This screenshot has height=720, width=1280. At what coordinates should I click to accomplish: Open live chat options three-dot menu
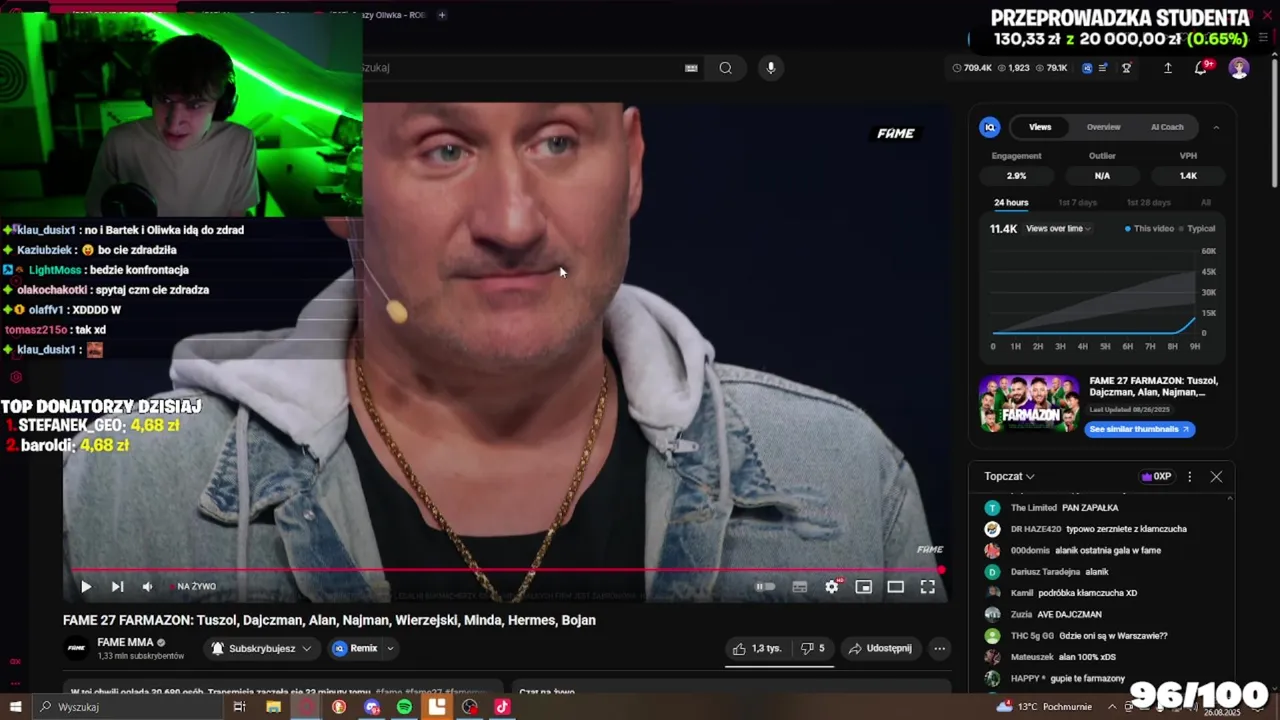pos(1189,477)
